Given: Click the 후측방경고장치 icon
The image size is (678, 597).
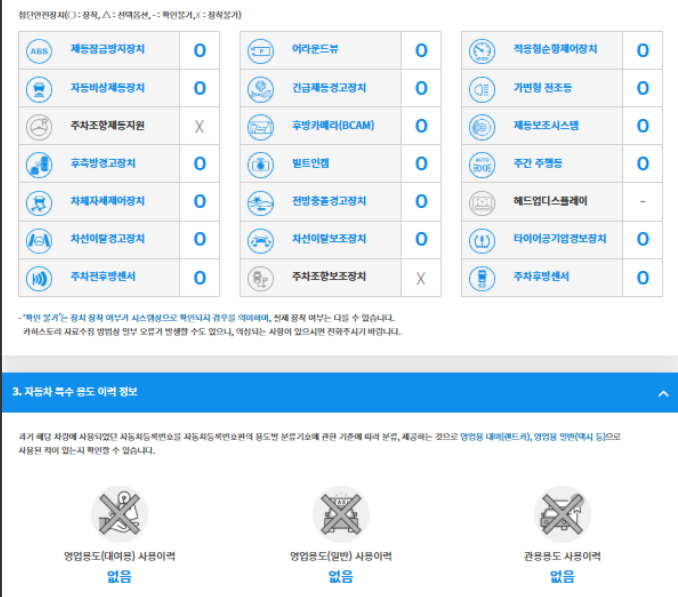Looking at the screenshot, I should pyautogui.click(x=39, y=165).
